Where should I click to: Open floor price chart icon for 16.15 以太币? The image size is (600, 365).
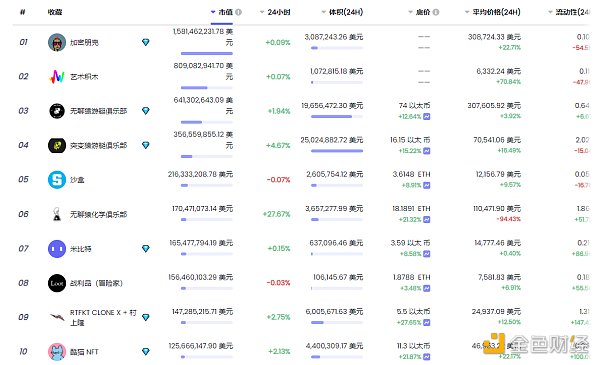427,151
